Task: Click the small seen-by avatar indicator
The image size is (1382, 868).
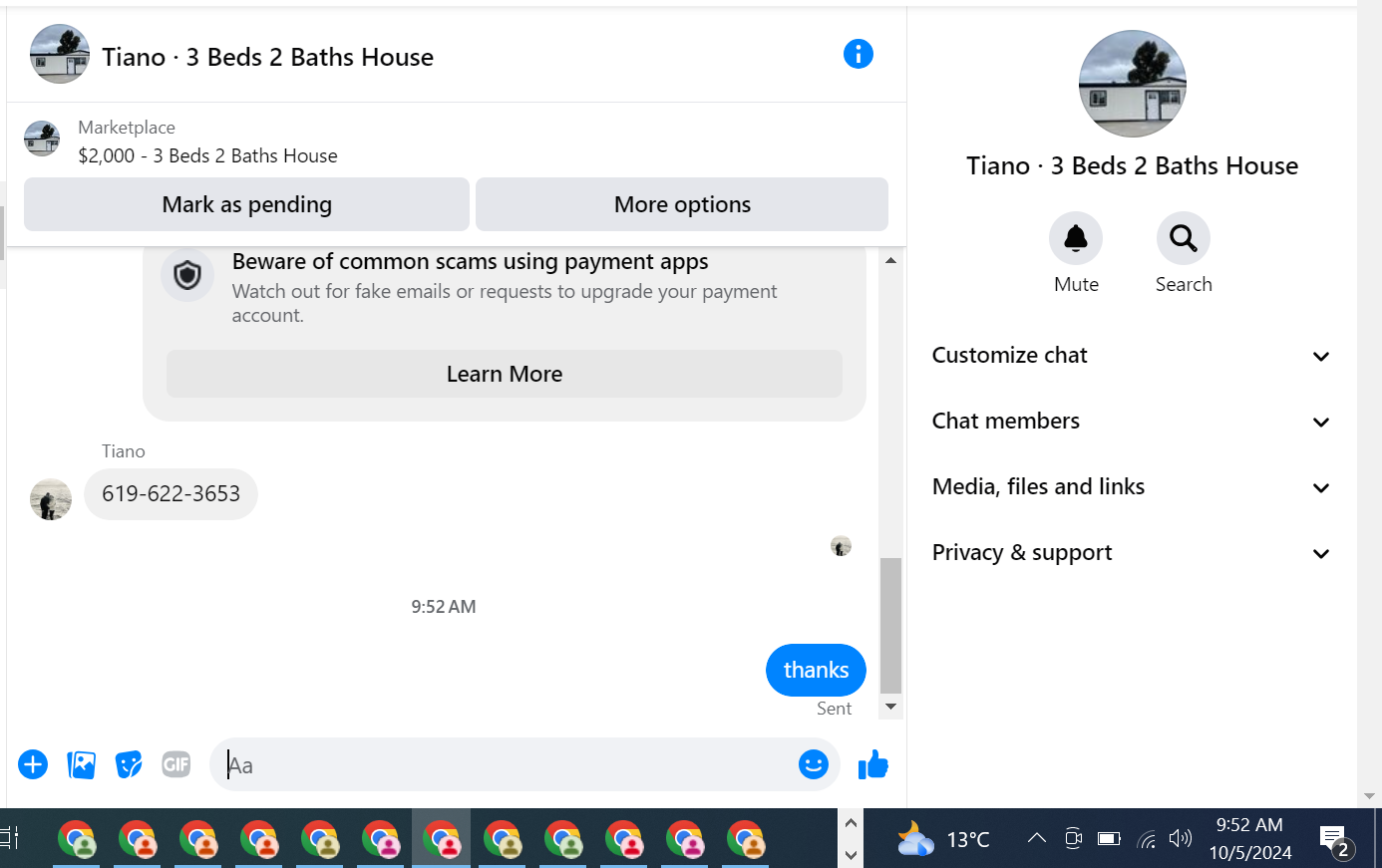Action: click(841, 546)
